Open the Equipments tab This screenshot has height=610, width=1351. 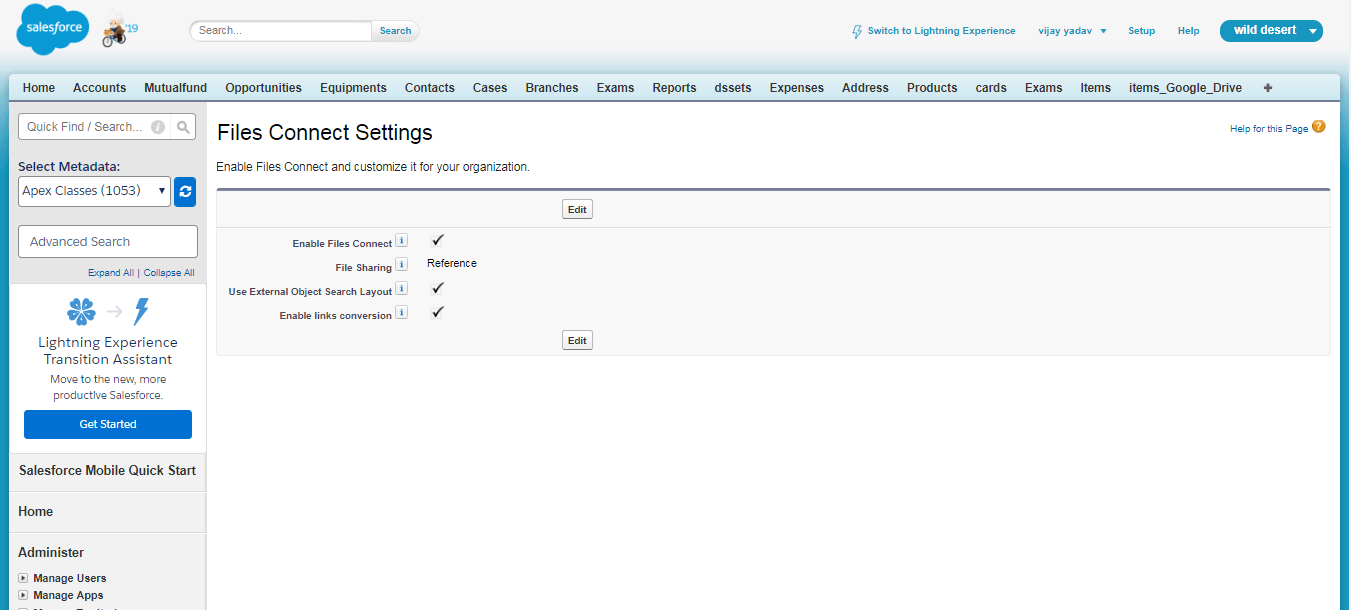pos(353,88)
